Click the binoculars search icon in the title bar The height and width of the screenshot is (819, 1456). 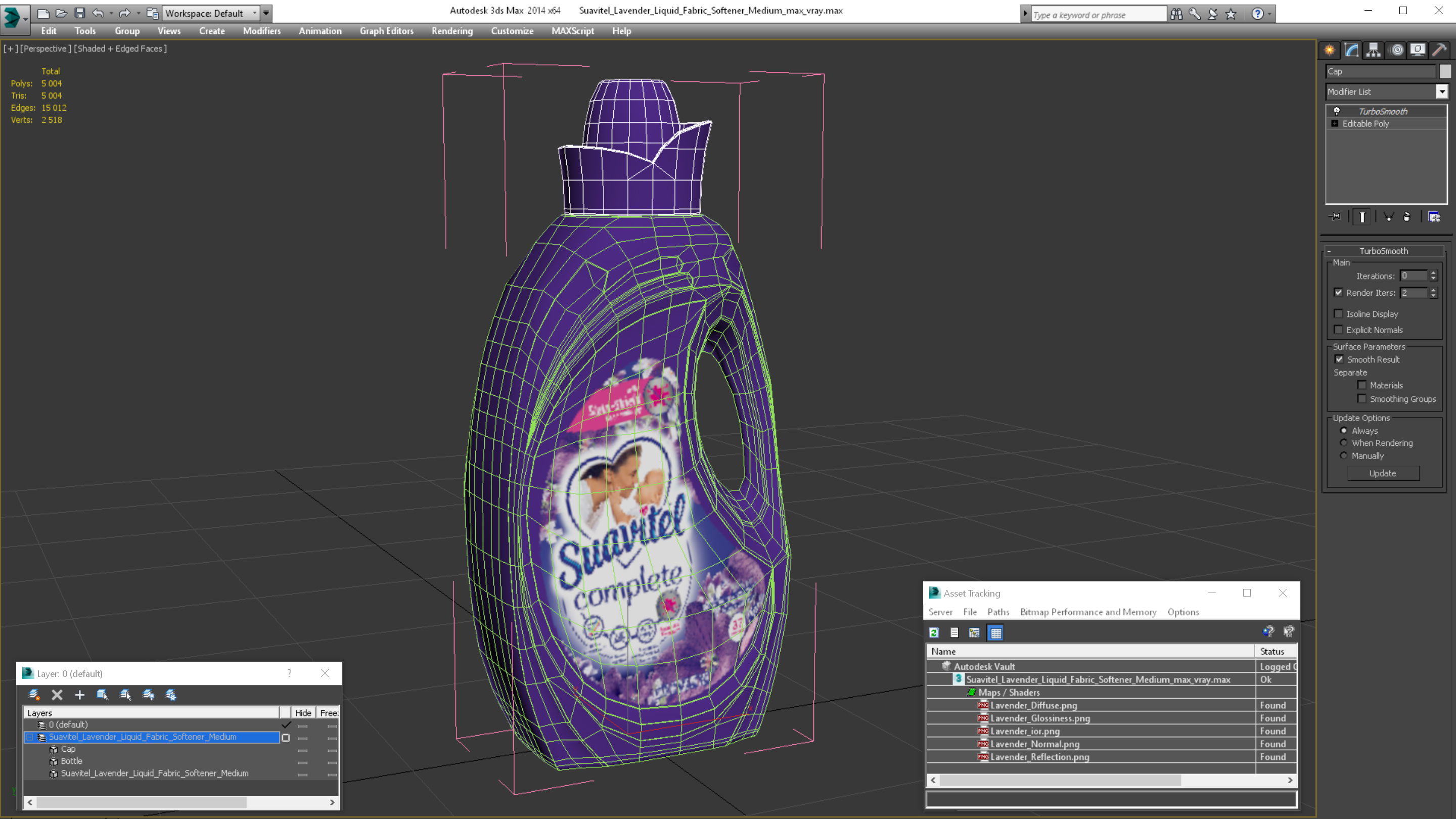1176,14
